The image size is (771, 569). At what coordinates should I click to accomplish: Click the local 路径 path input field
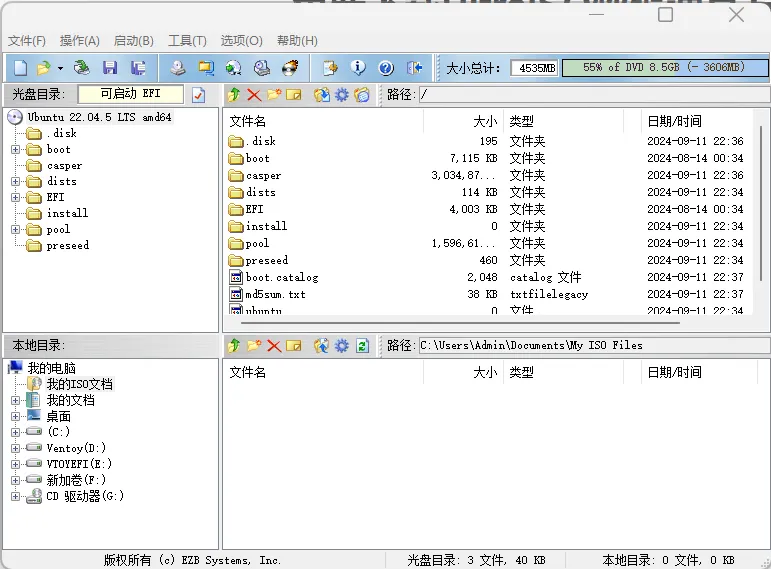pos(594,345)
